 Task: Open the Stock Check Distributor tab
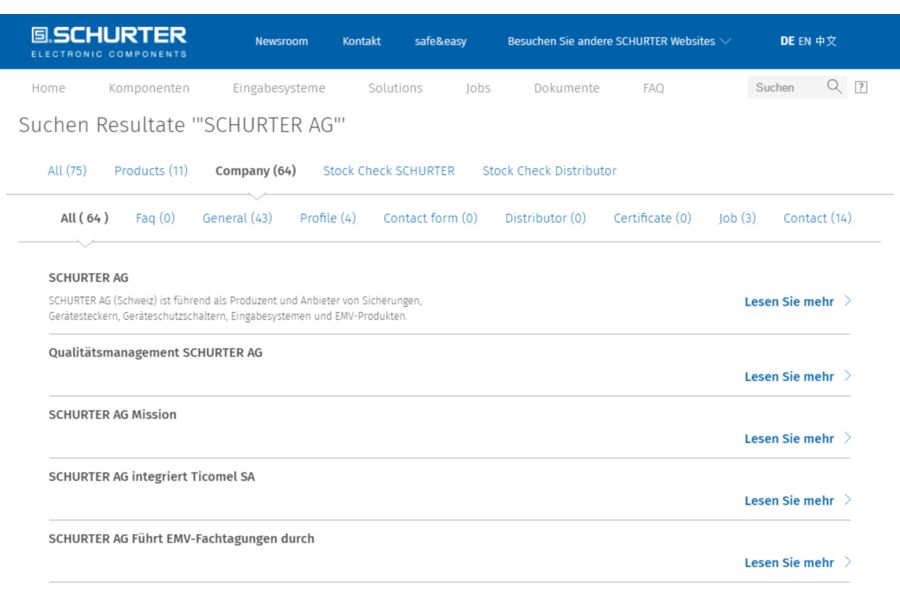549,171
